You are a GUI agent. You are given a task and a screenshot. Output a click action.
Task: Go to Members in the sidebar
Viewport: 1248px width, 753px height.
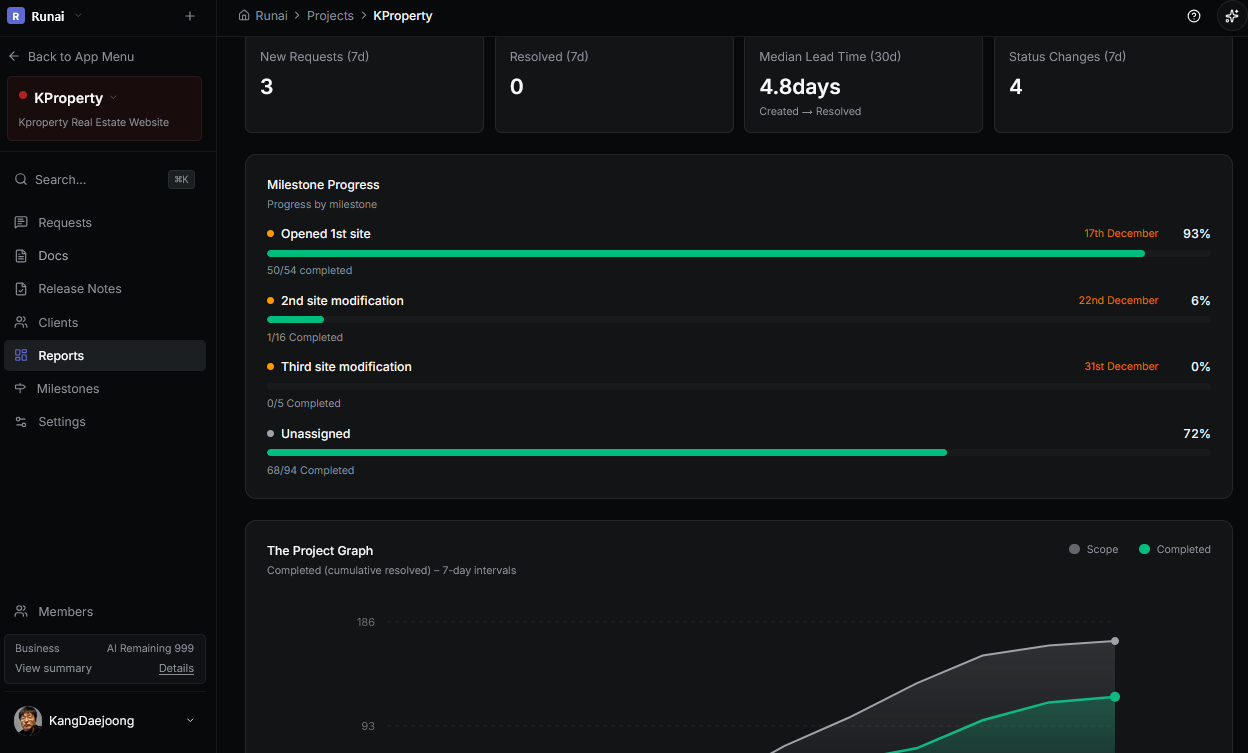(65, 612)
